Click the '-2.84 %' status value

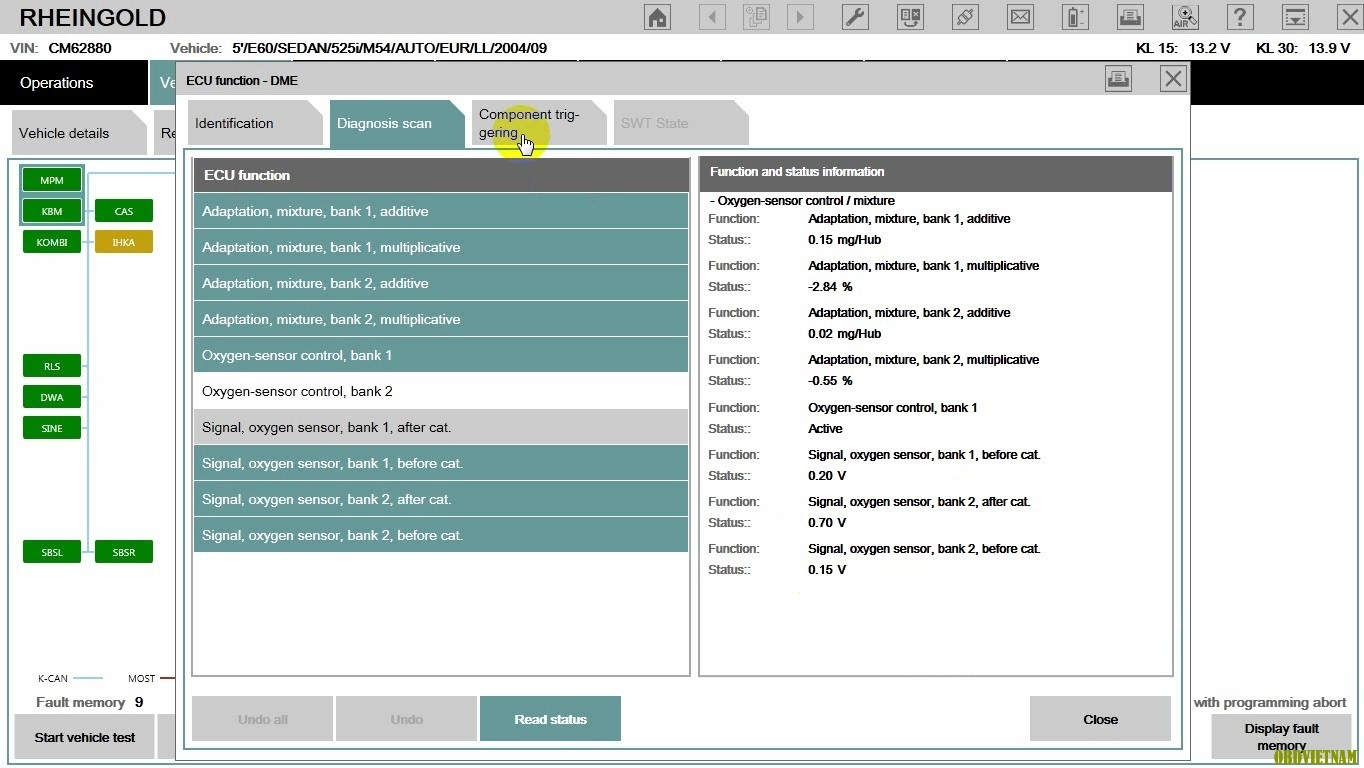click(830, 287)
